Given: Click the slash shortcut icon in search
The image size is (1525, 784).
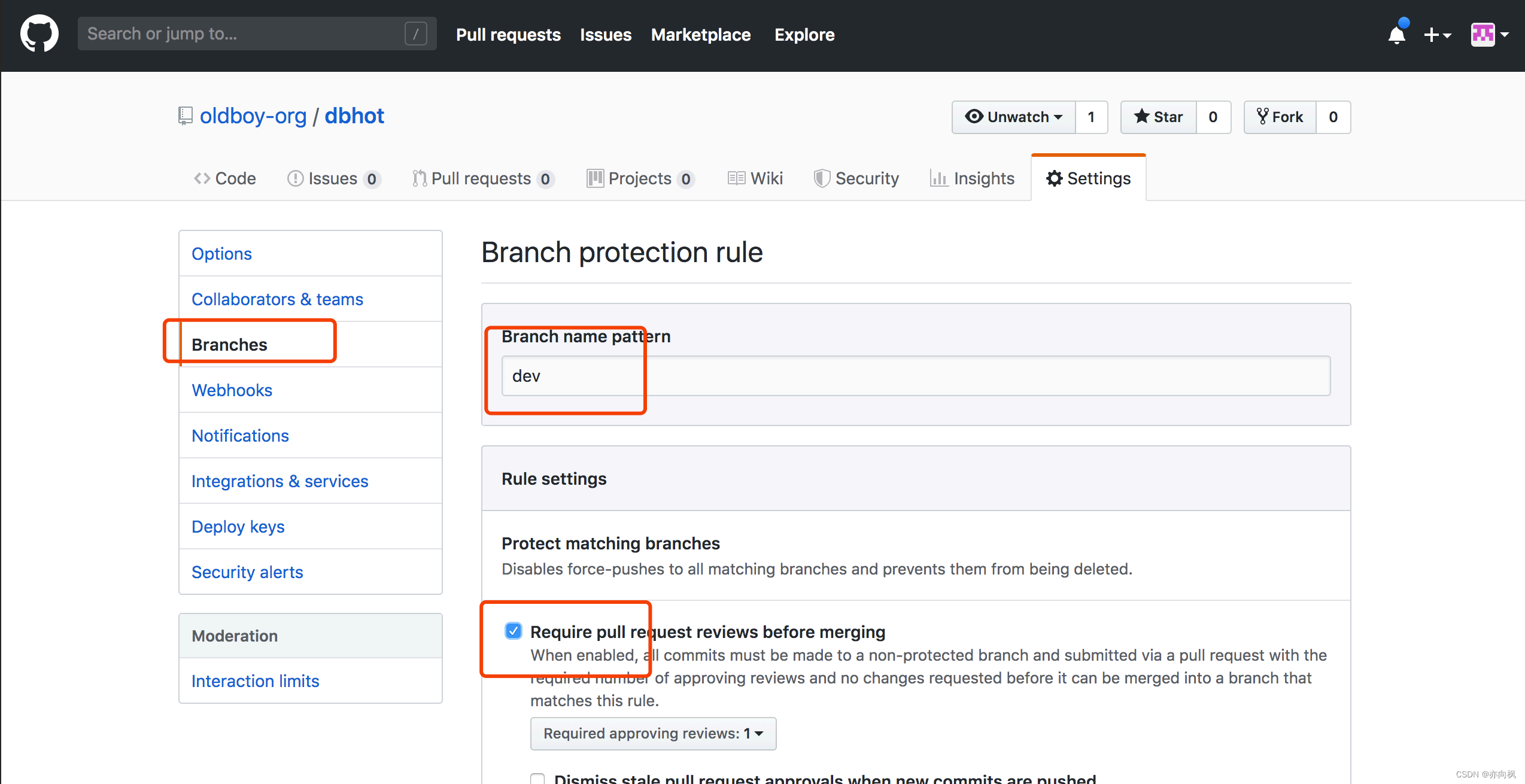Looking at the screenshot, I should pos(416,34).
